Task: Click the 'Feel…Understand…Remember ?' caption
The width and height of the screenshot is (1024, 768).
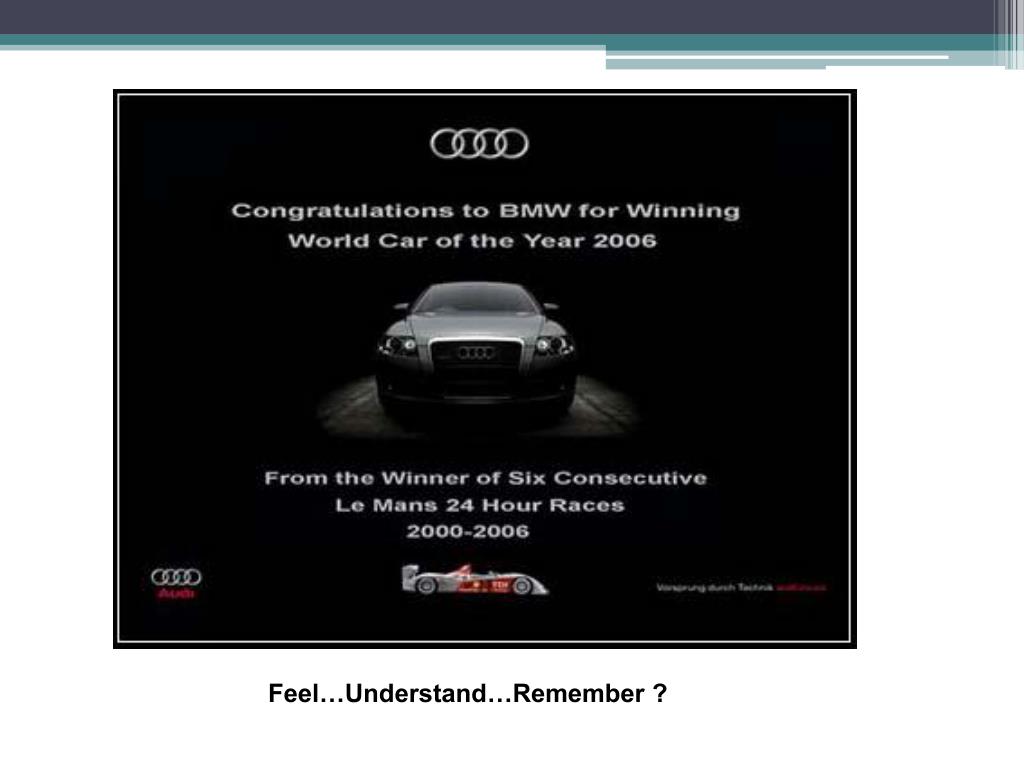Action: point(468,694)
